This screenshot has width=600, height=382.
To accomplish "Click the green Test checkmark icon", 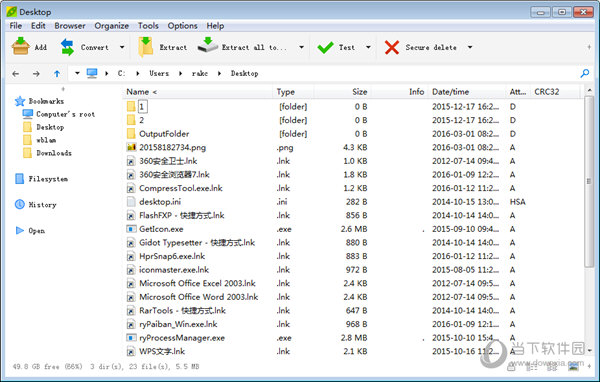I will [325, 47].
